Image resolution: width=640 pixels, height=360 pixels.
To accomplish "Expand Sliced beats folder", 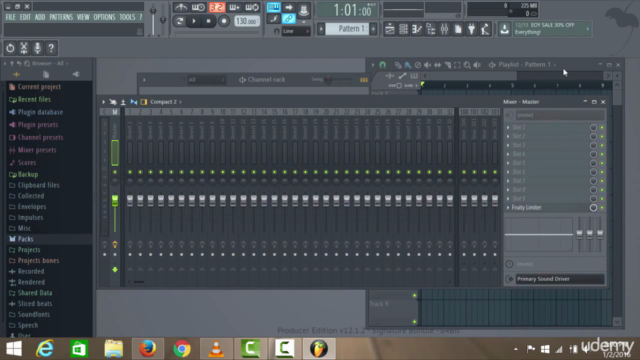I will click(35, 303).
